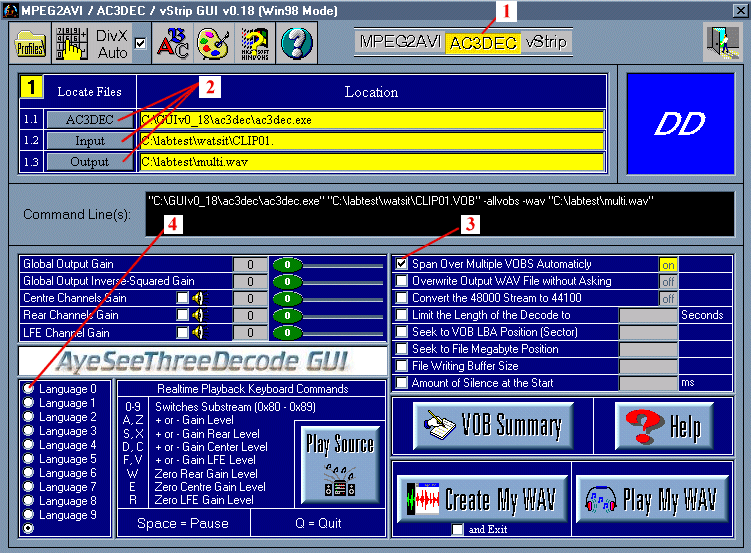Click the ac3dec.exe location field
This screenshot has width=751, height=553.
pos(372,120)
